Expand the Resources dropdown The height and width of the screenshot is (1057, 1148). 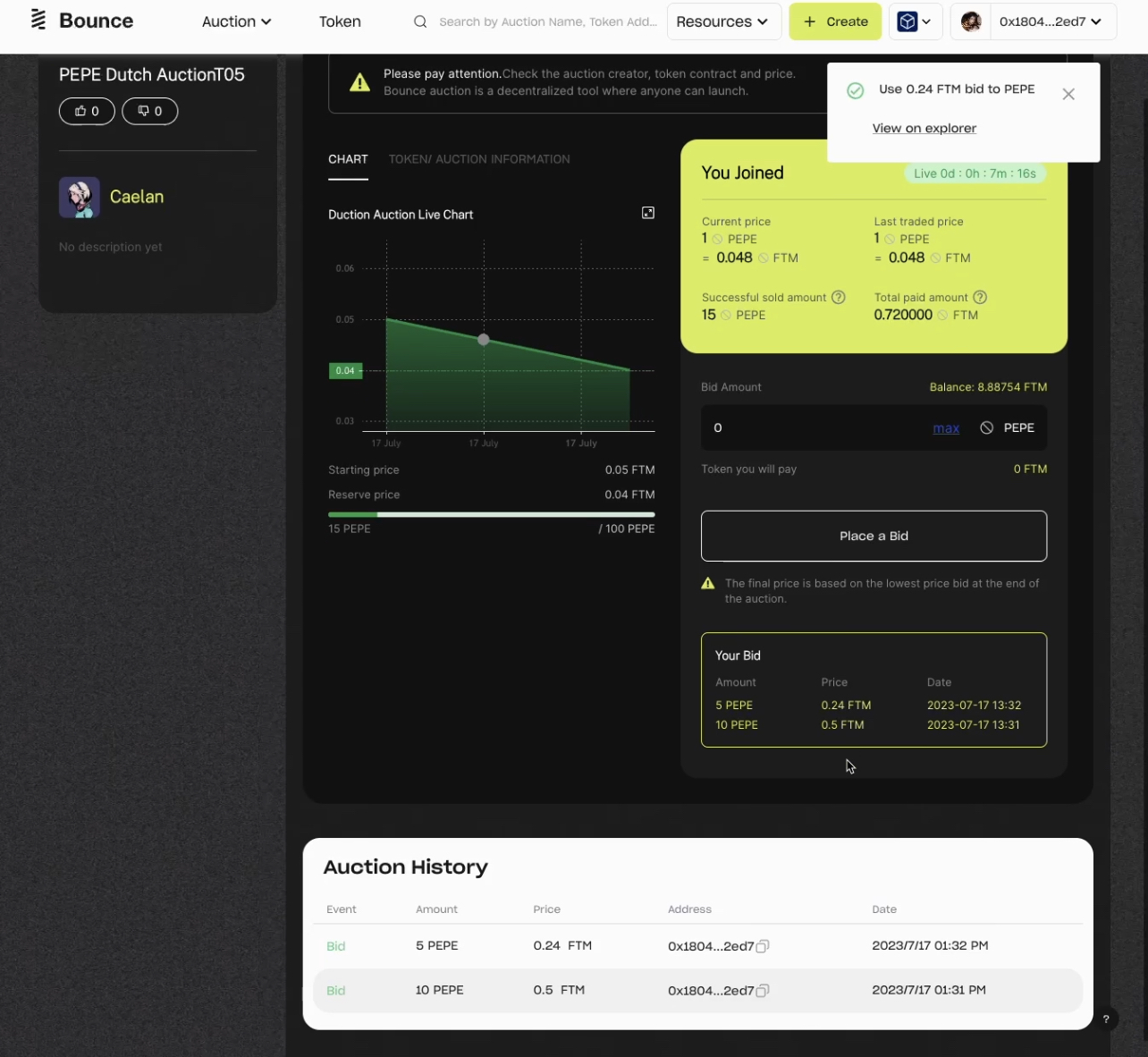coord(722,21)
